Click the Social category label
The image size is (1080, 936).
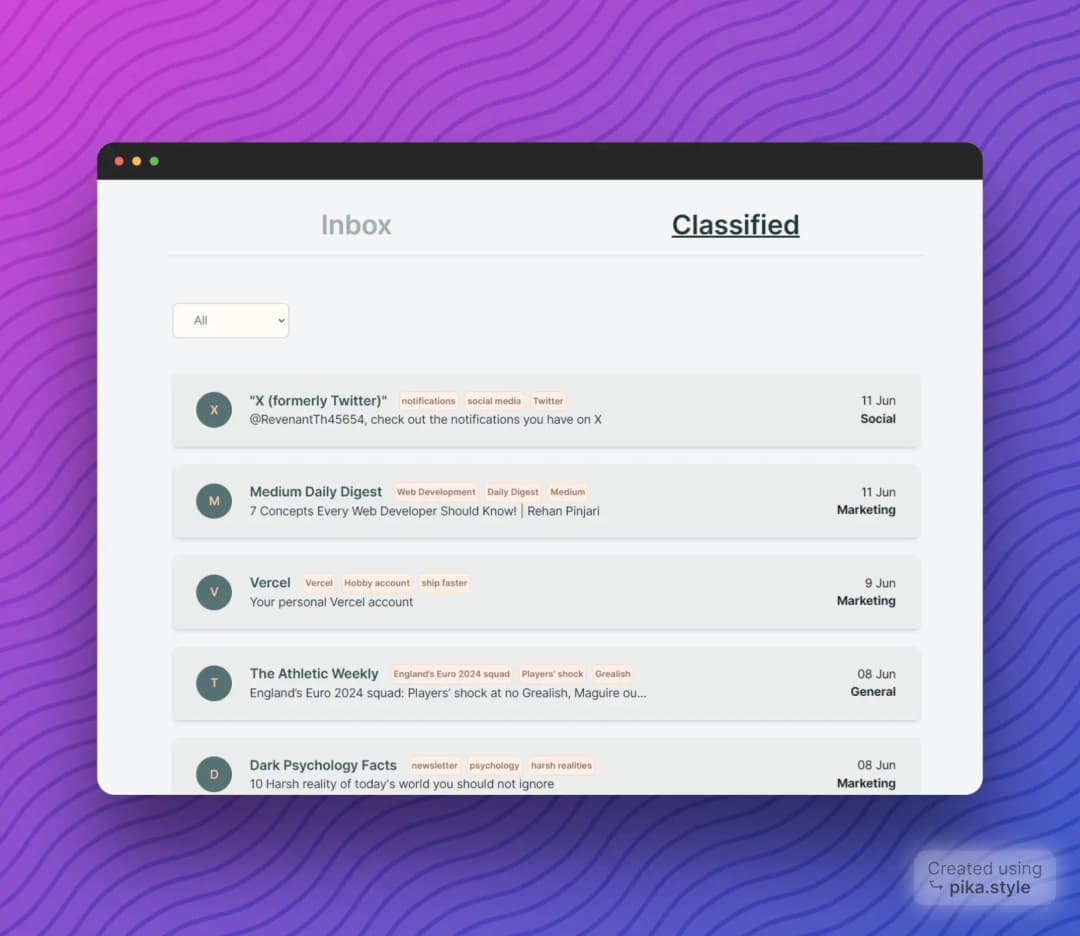[878, 419]
